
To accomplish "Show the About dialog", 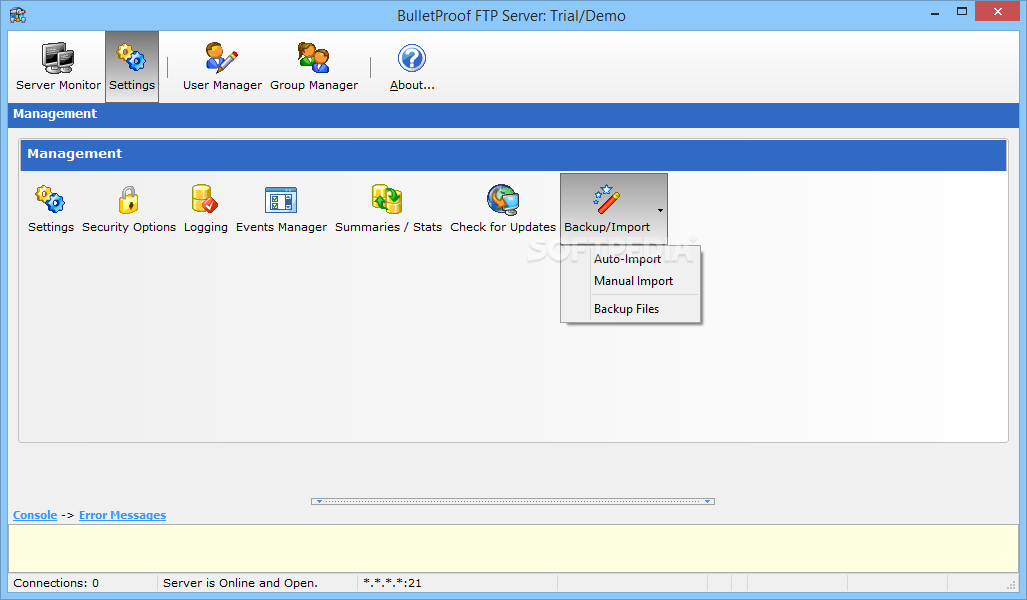I will (412, 67).
